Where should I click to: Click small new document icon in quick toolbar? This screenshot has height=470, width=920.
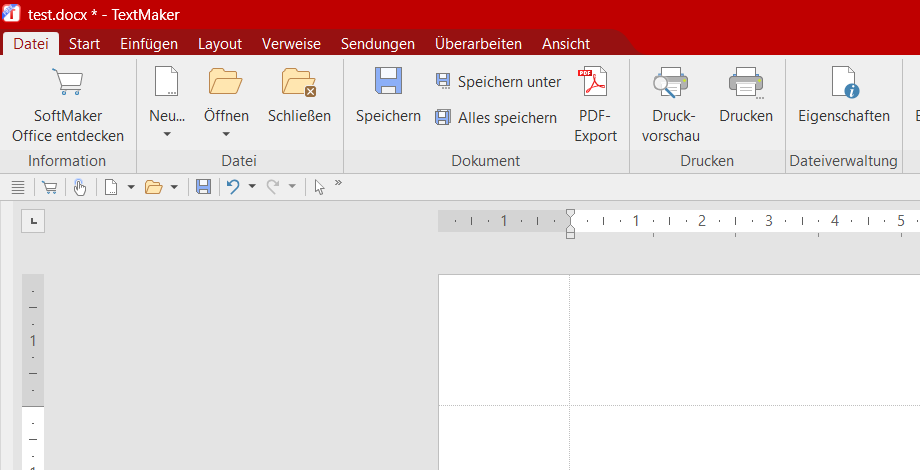(x=111, y=187)
